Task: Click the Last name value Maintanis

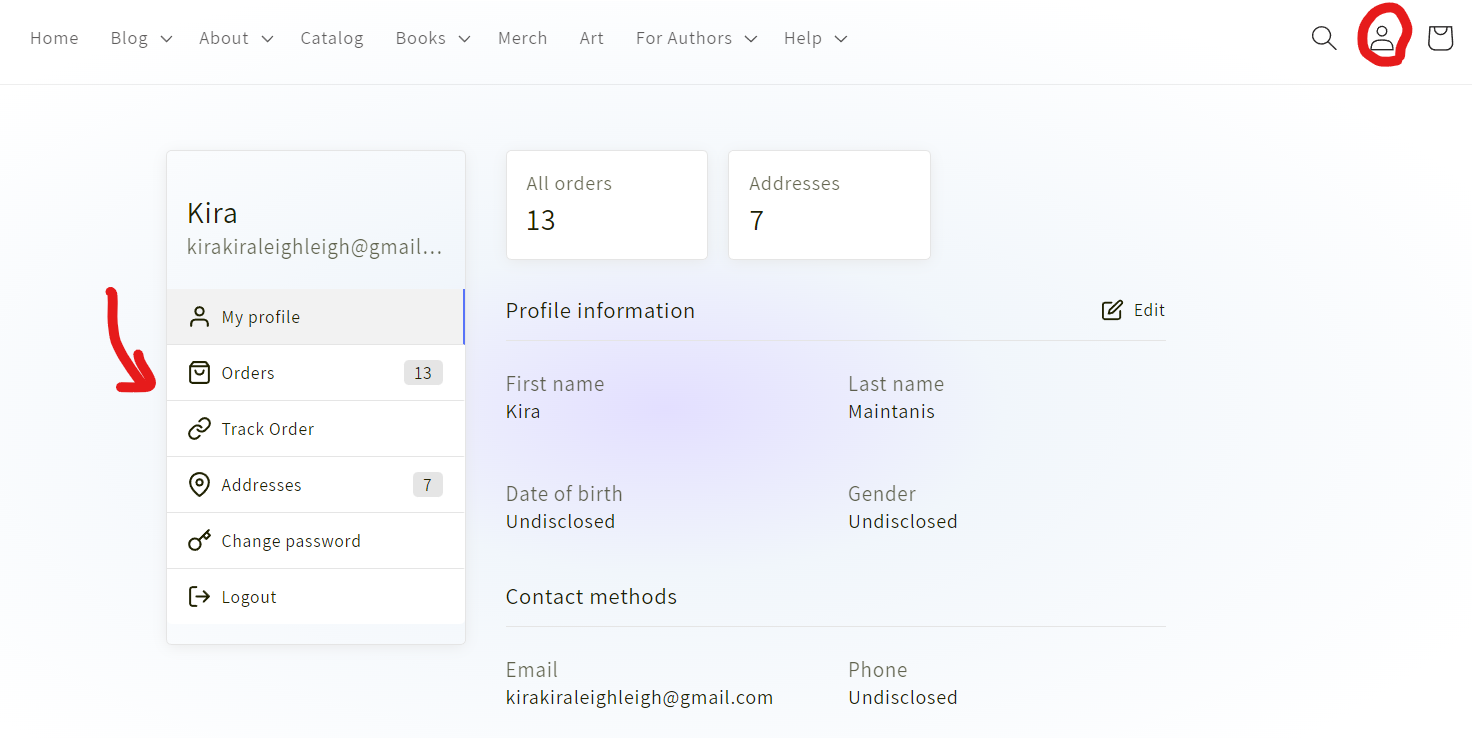Action: (x=891, y=411)
